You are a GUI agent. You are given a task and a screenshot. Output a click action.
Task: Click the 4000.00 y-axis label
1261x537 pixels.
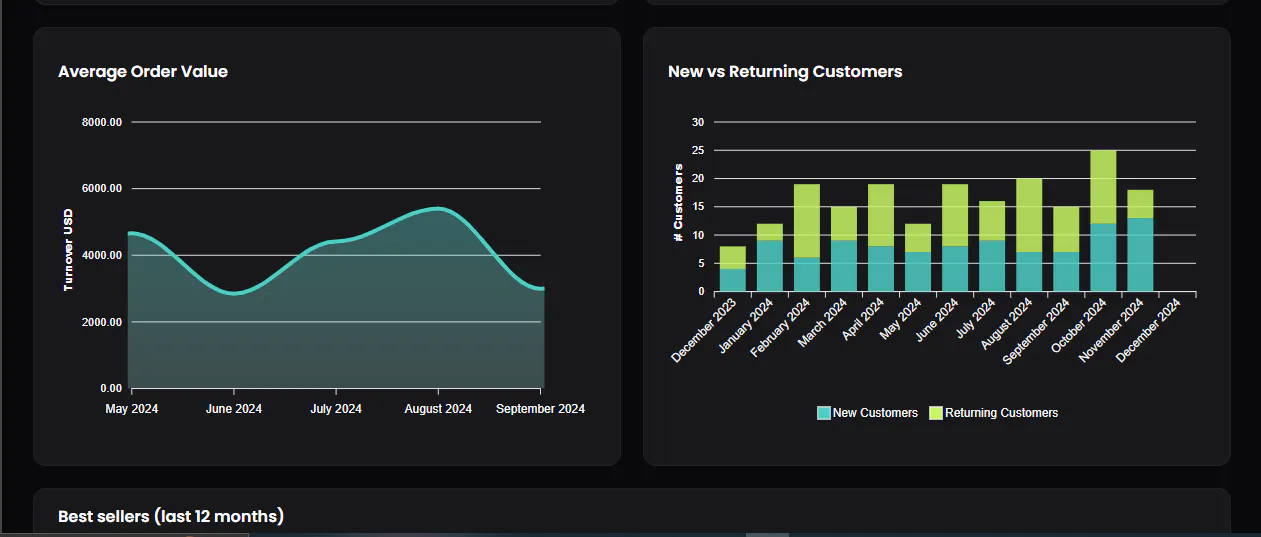(102, 255)
